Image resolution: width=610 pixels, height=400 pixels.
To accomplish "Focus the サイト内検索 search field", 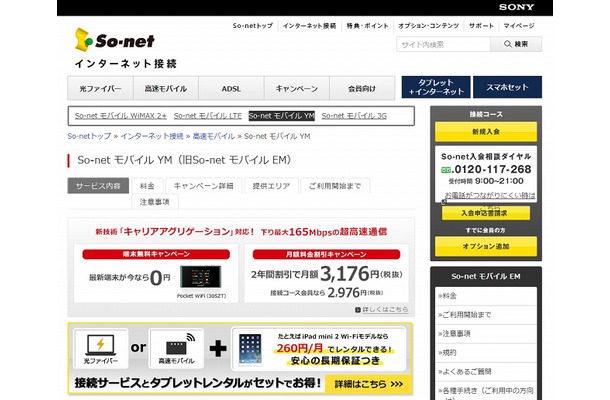I will (x=443, y=44).
